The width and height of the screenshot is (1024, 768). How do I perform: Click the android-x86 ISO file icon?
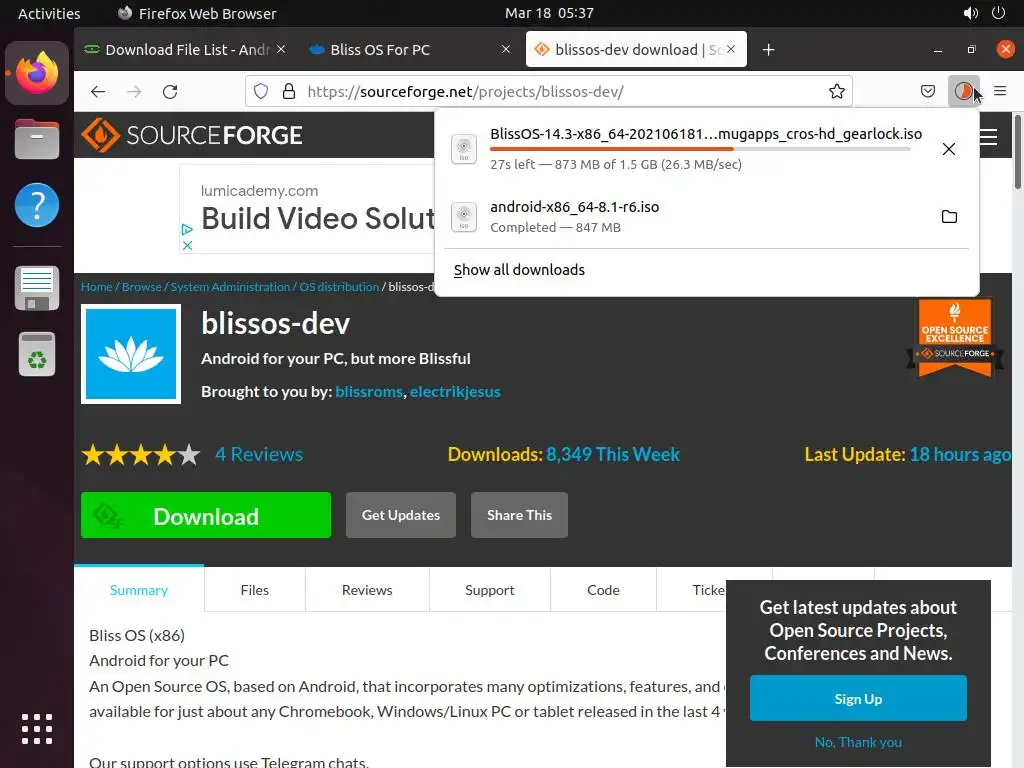coord(464,217)
